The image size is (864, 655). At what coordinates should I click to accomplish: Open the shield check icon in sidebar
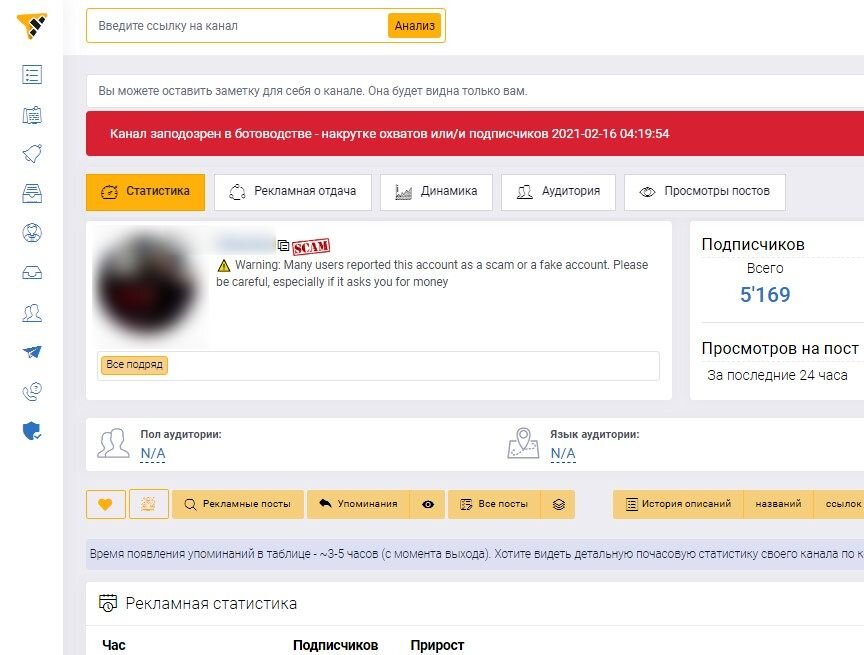tap(32, 431)
